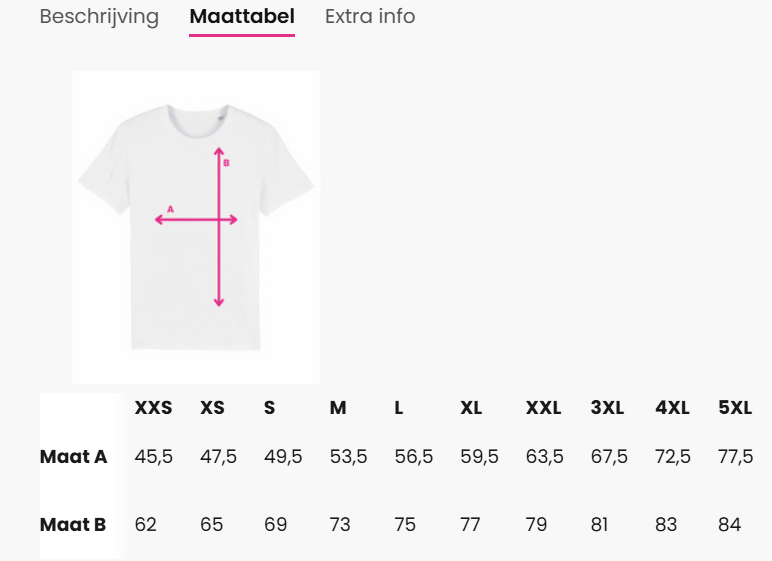772x561 pixels.
Task: Click the 59,5 width value under XL
Action: tap(479, 457)
